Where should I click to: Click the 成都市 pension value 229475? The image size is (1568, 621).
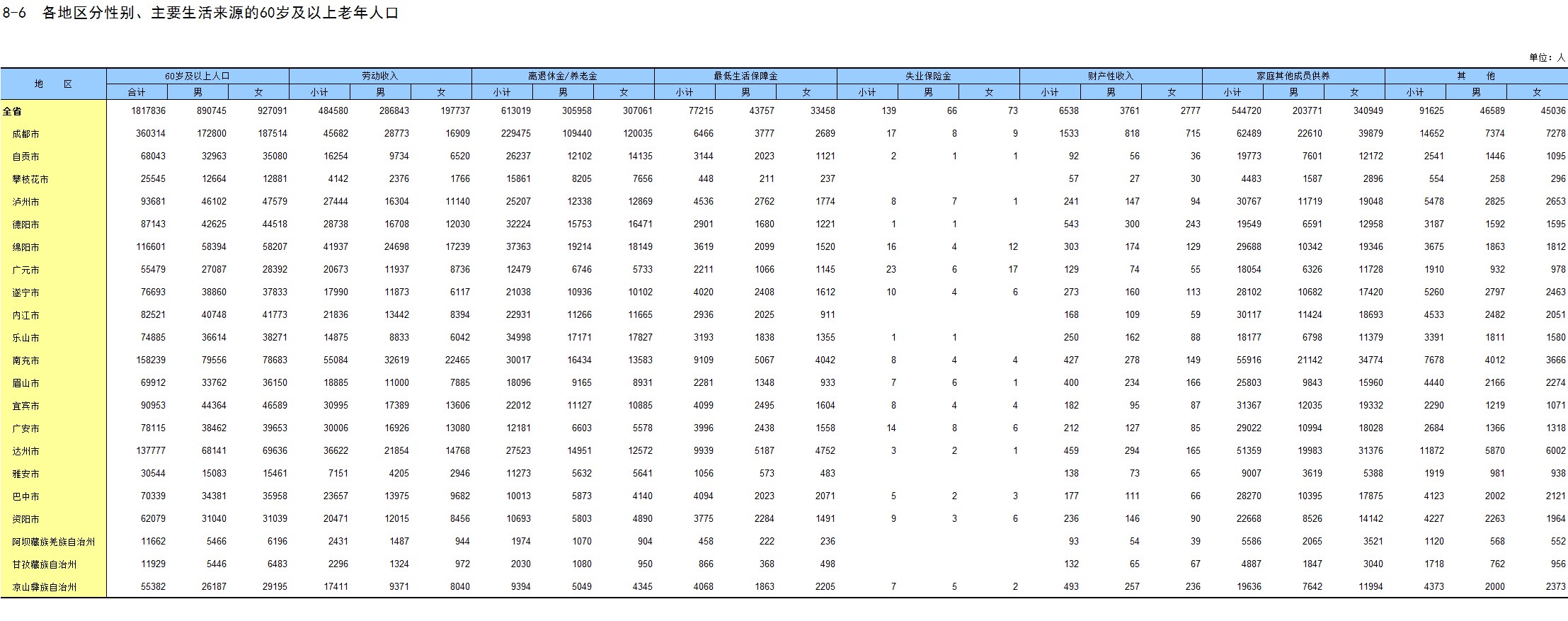click(x=516, y=134)
